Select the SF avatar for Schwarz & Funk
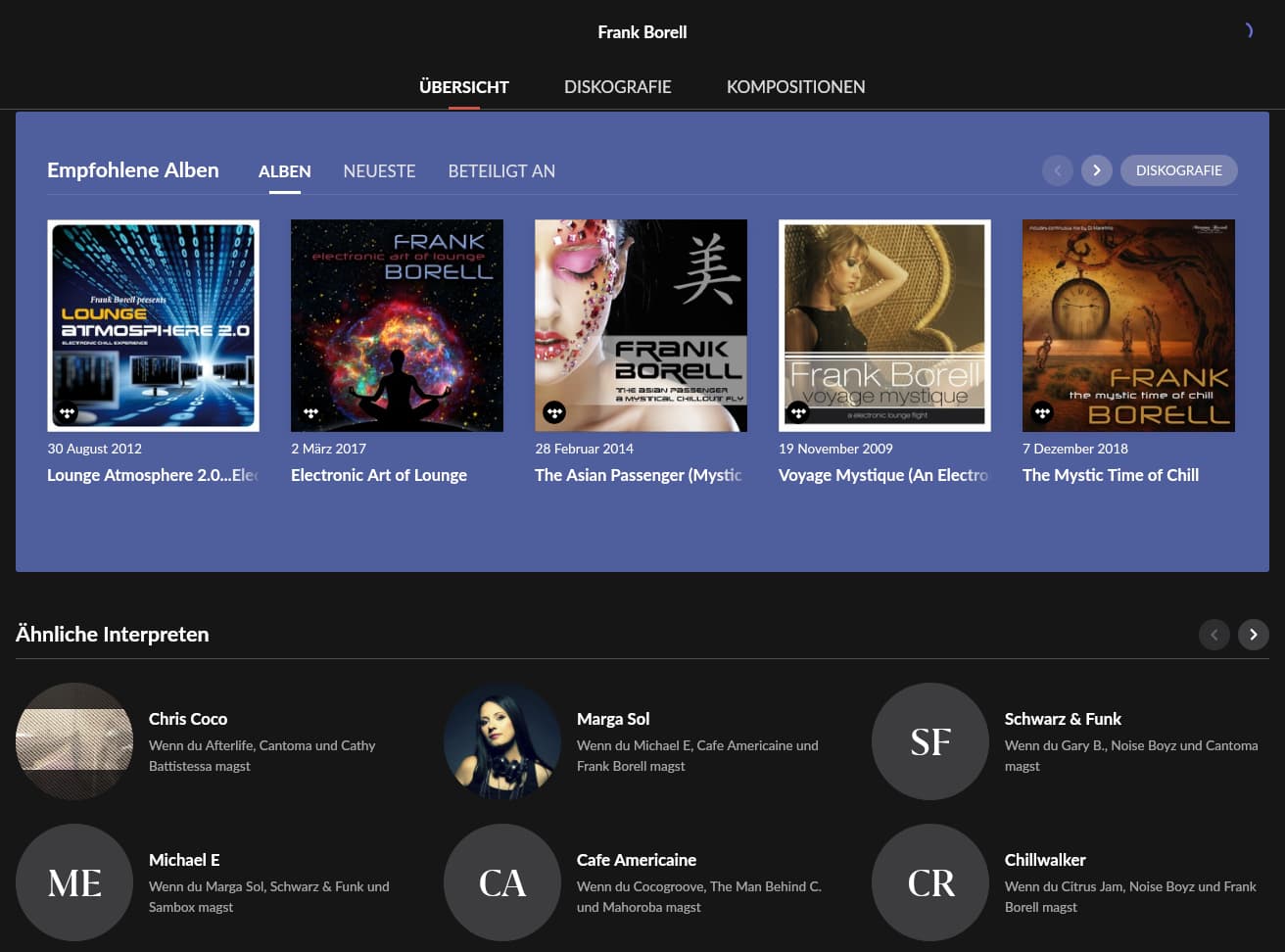 930,741
